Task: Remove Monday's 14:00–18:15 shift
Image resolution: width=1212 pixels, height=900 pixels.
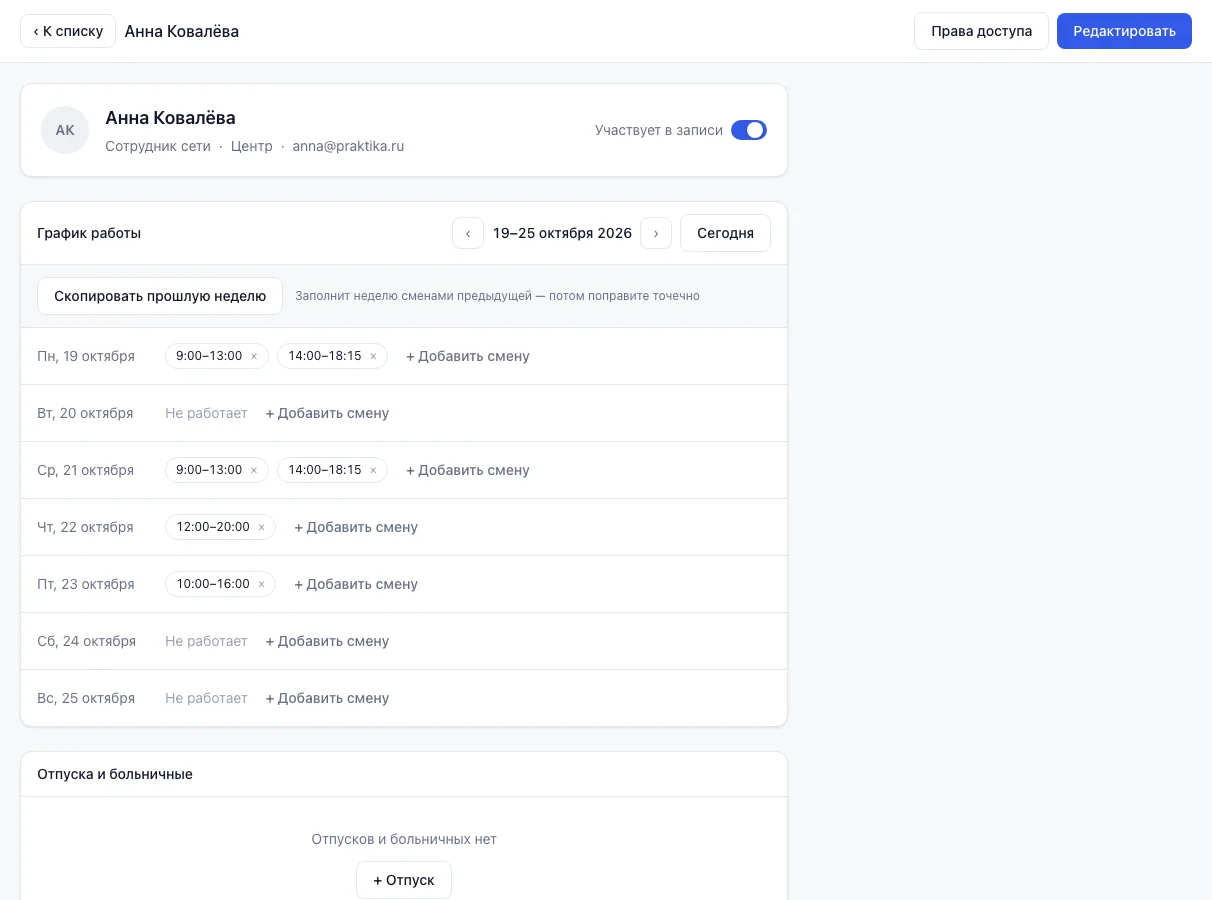Action: [x=373, y=356]
